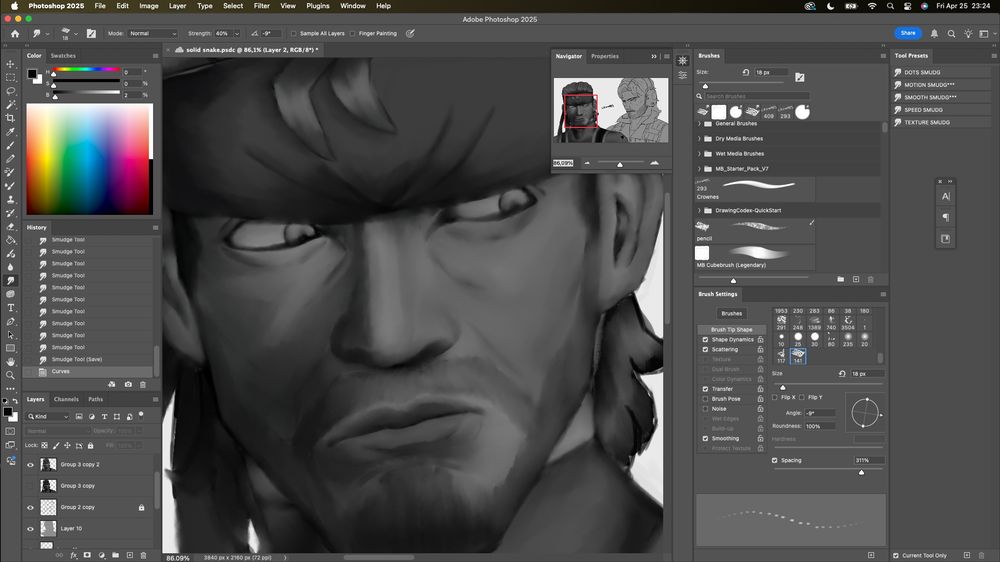The image size is (1000, 562).
Task: Select the Crop tool
Action: point(10,118)
